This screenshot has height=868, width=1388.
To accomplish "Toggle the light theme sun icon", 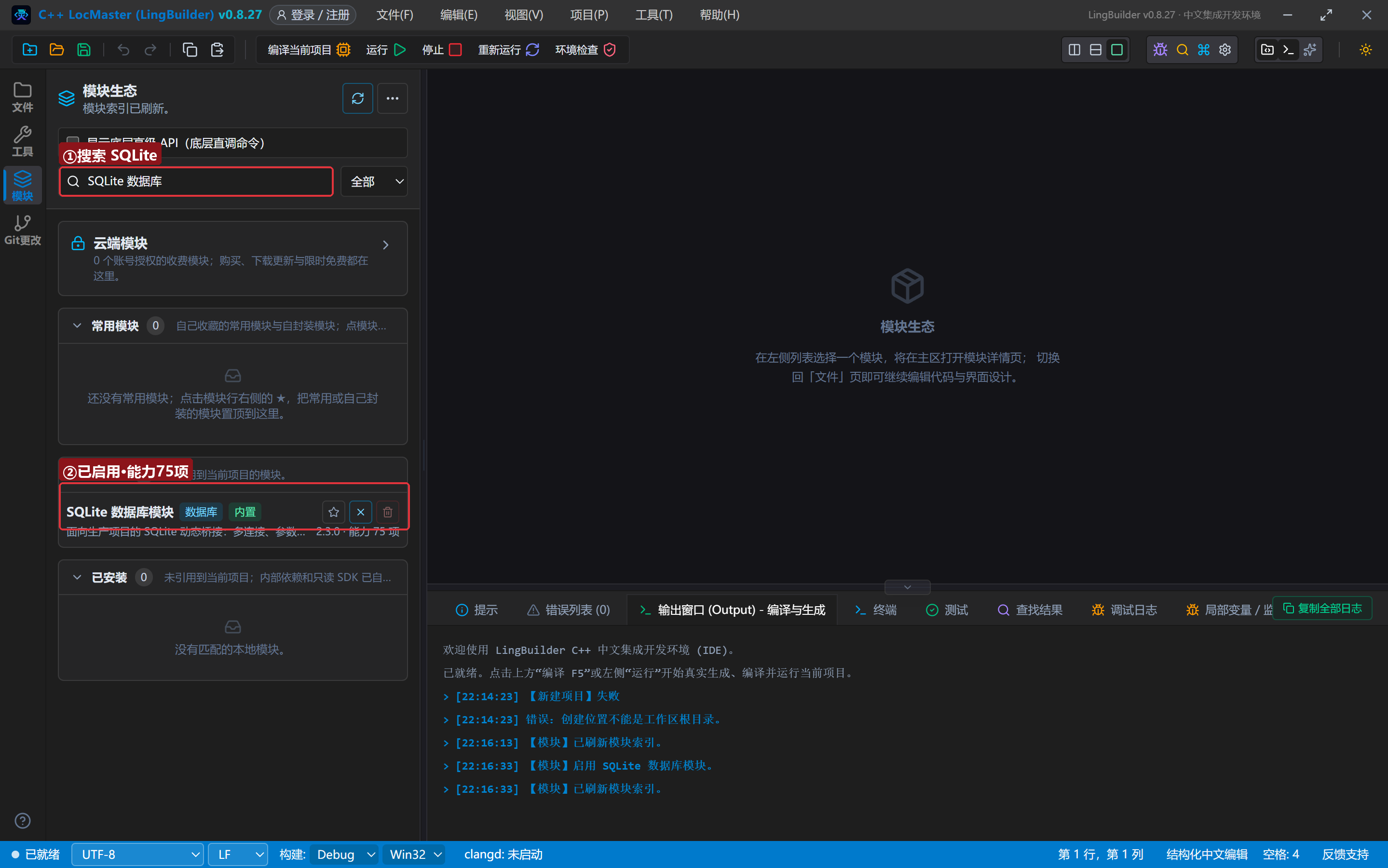I will 1366,50.
